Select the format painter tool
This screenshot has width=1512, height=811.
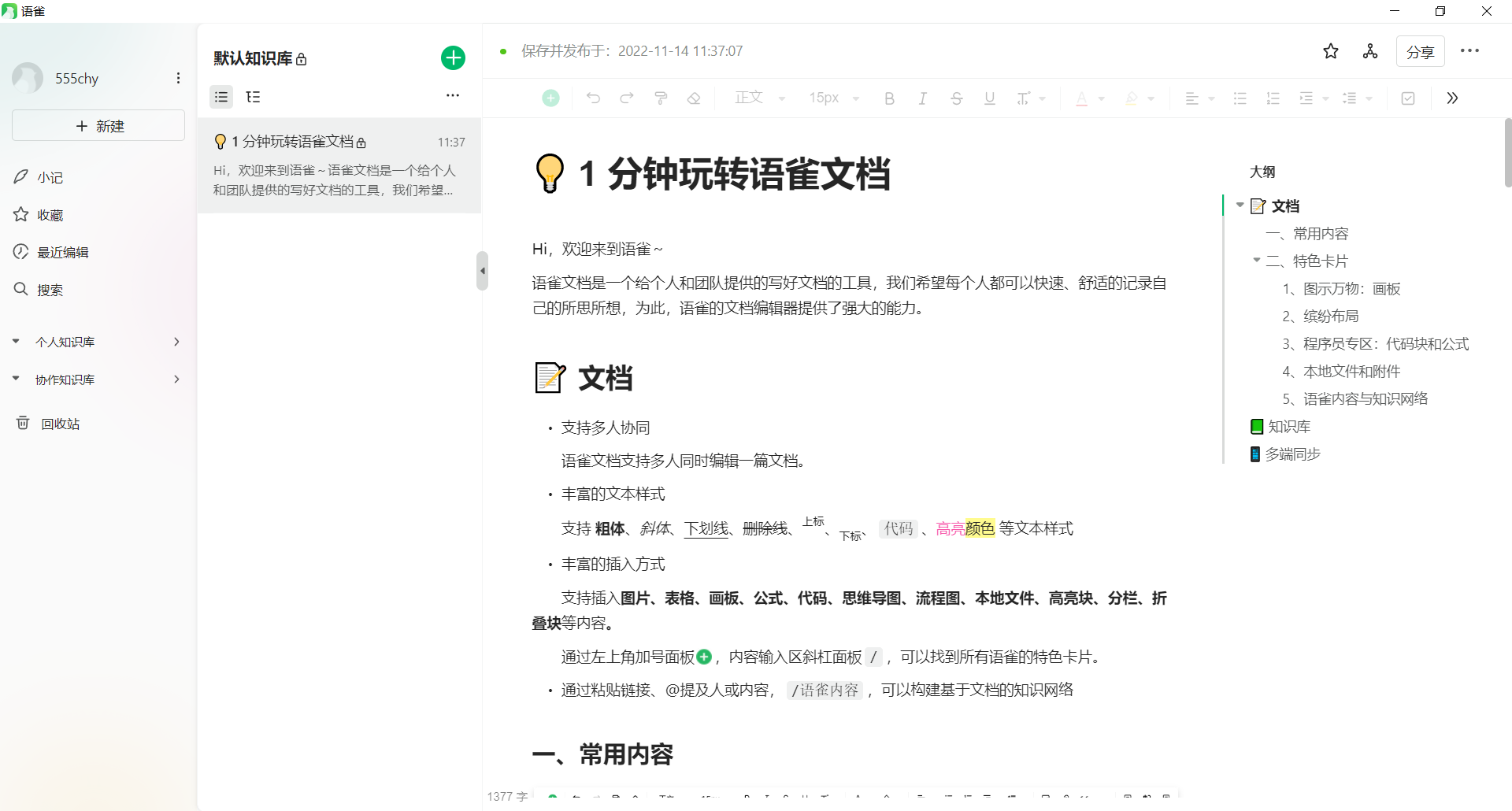[x=661, y=98]
